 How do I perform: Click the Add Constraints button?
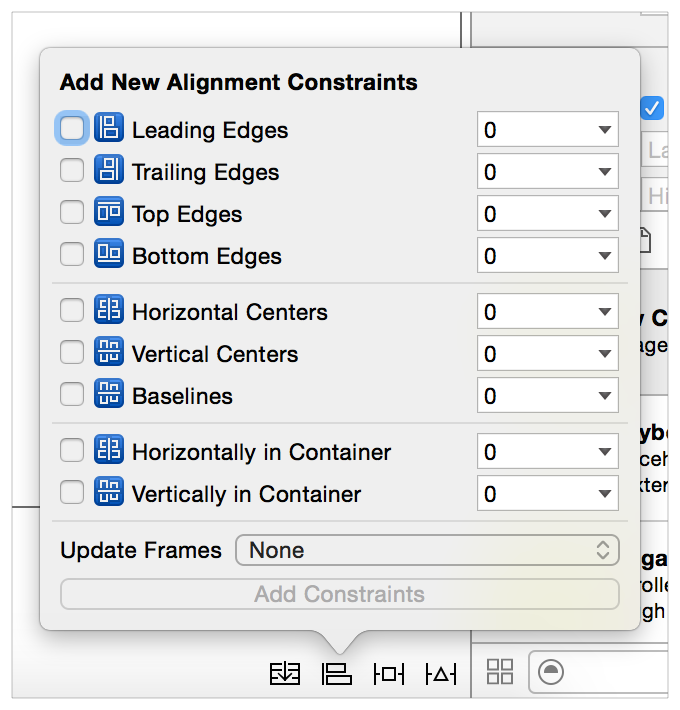click(x=340, y=594)
